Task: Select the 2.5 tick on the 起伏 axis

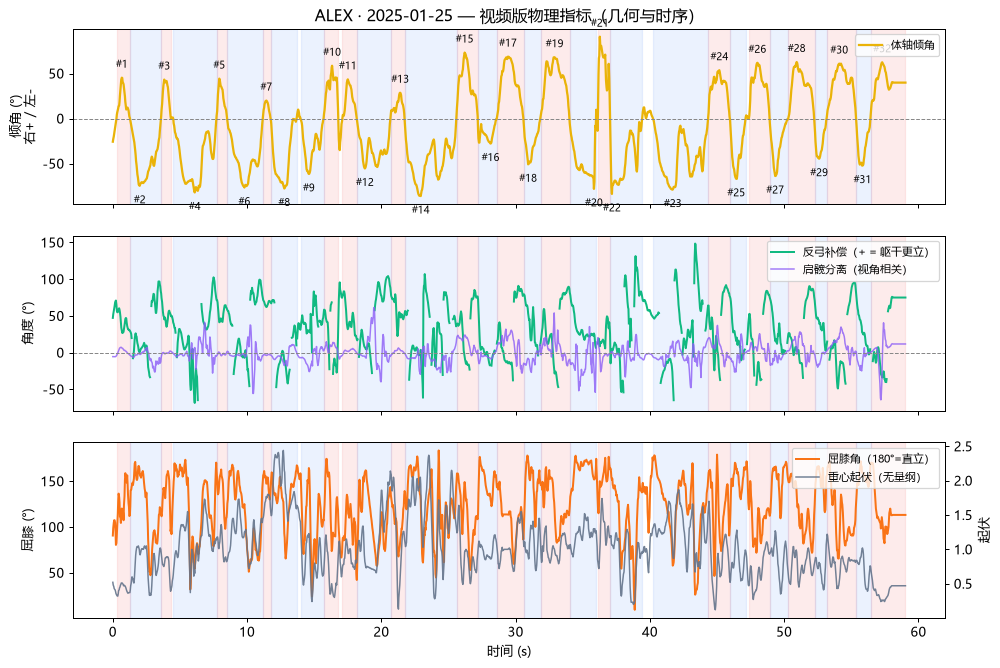Action: [x=963, y=447]
